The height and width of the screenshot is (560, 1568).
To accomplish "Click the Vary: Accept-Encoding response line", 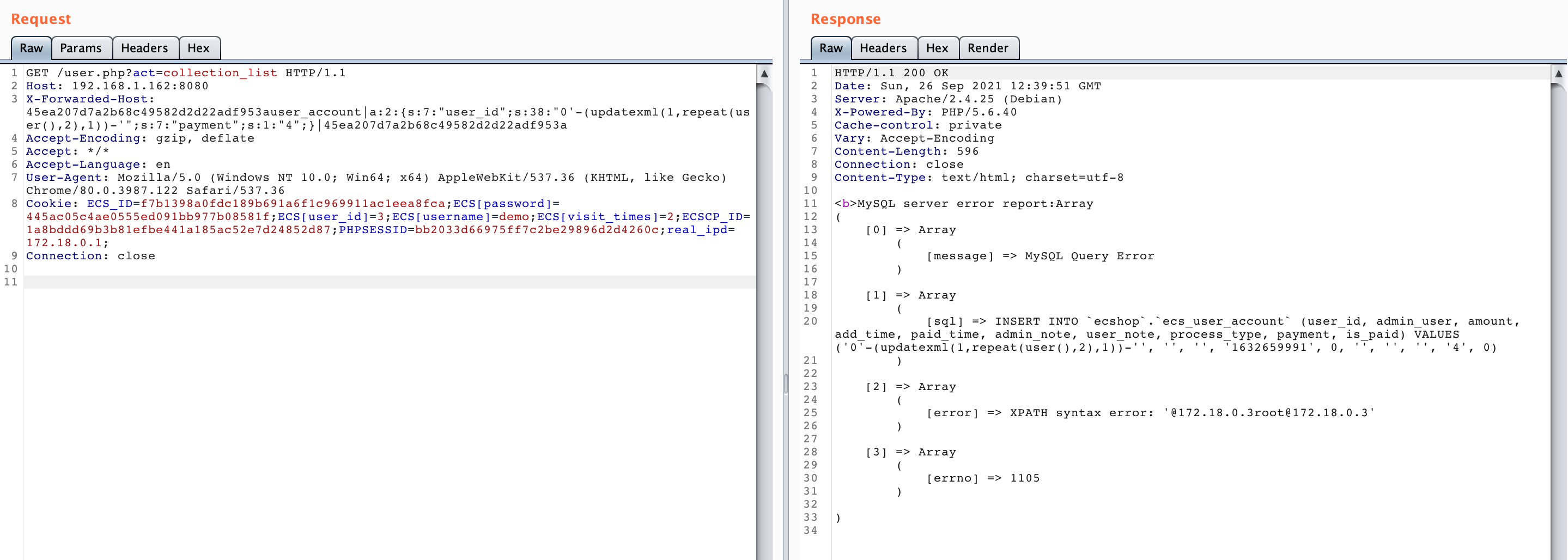I will click(x=914, y=138).
